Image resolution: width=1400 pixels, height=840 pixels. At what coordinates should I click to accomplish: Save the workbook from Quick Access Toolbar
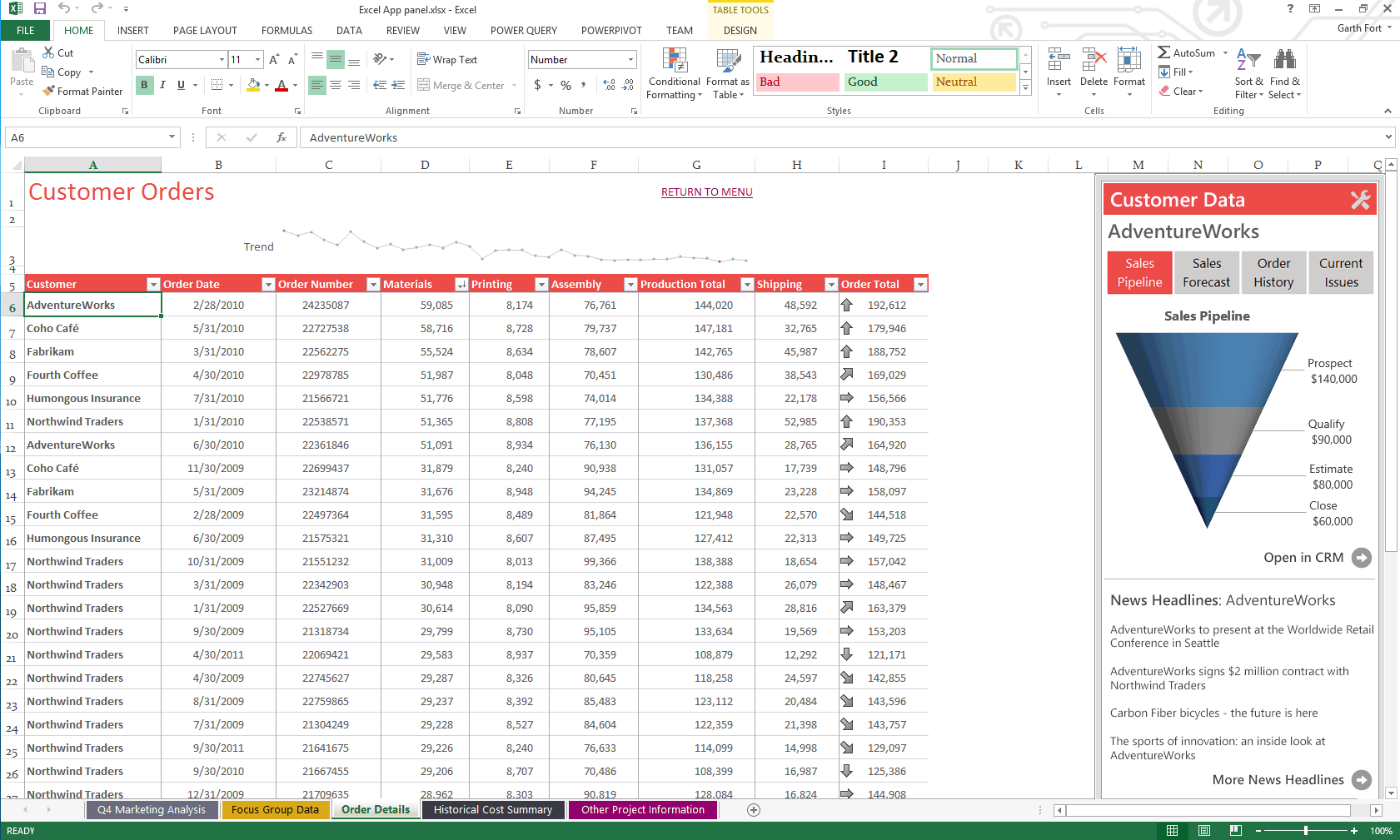pos(40,8)
